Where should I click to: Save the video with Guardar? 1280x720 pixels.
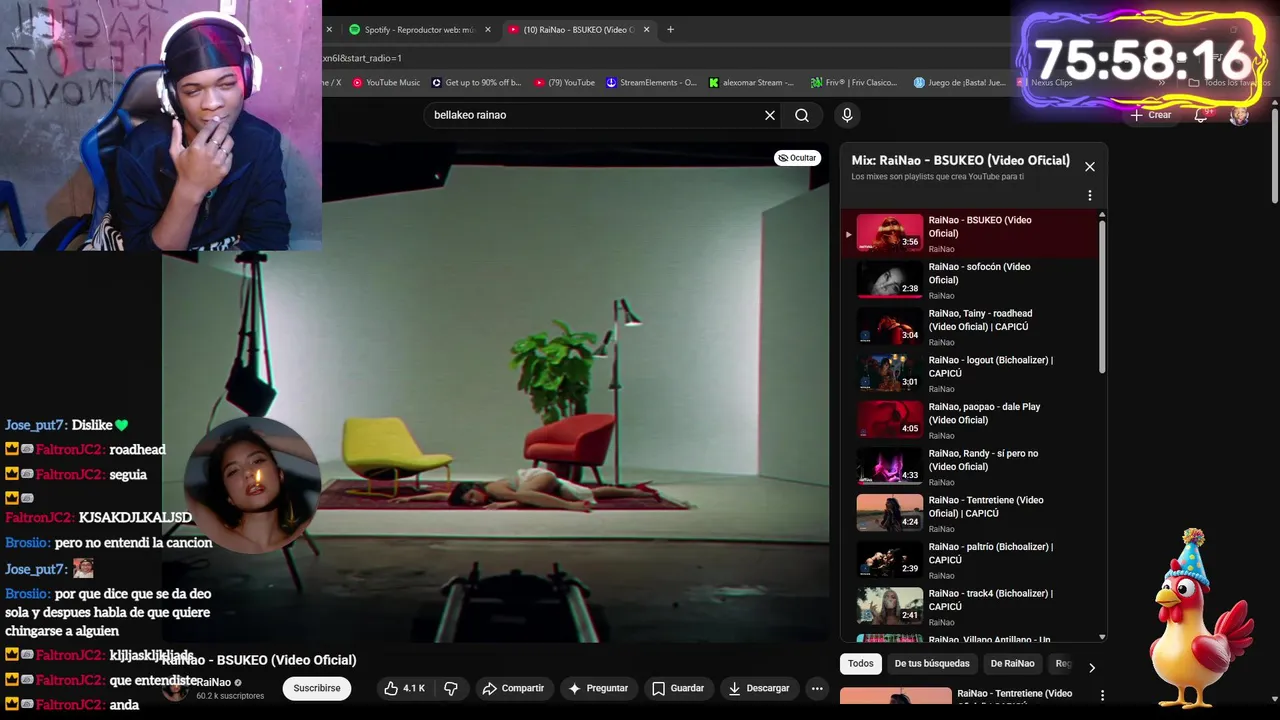pos(678,688)
